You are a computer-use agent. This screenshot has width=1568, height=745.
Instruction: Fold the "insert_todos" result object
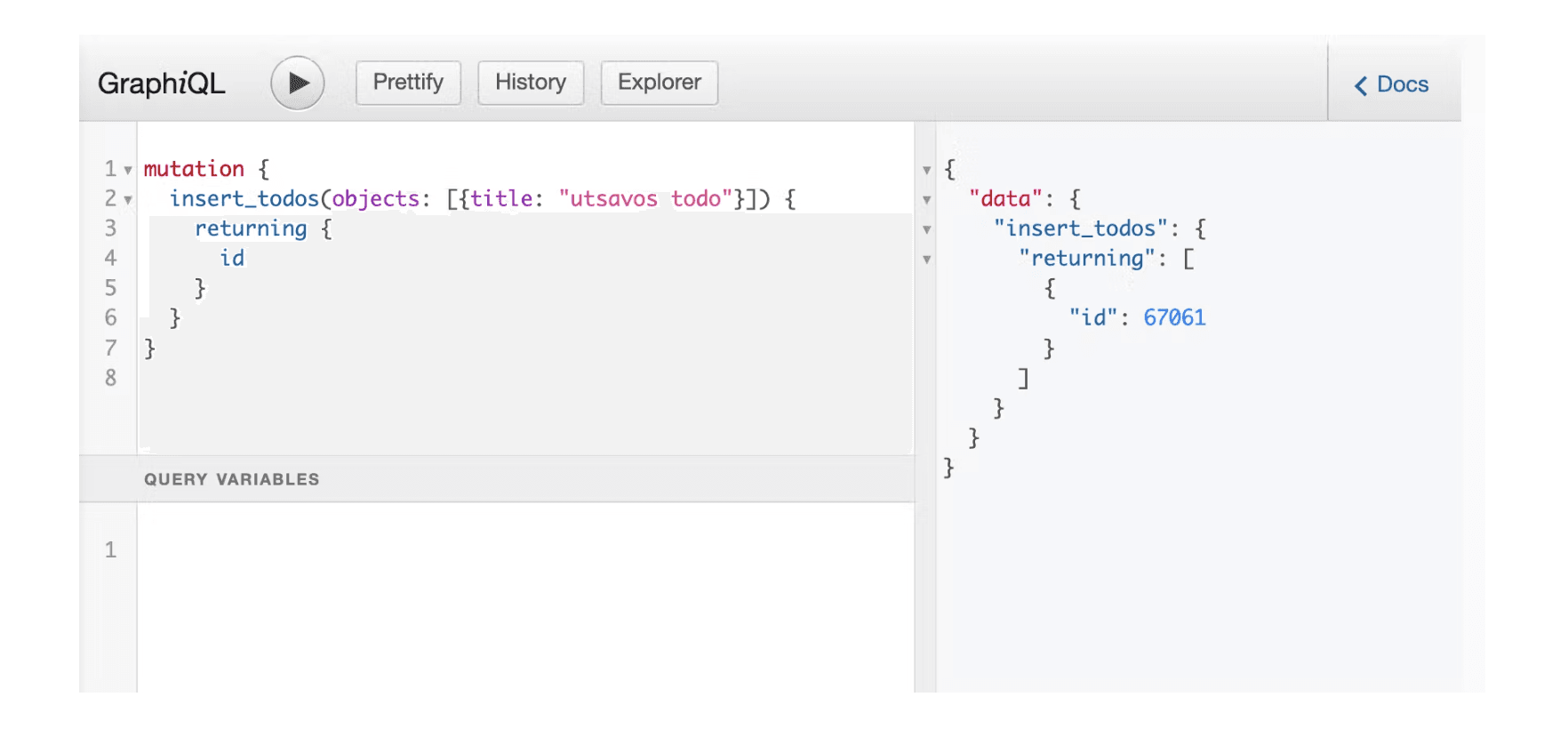coord(926,229)
